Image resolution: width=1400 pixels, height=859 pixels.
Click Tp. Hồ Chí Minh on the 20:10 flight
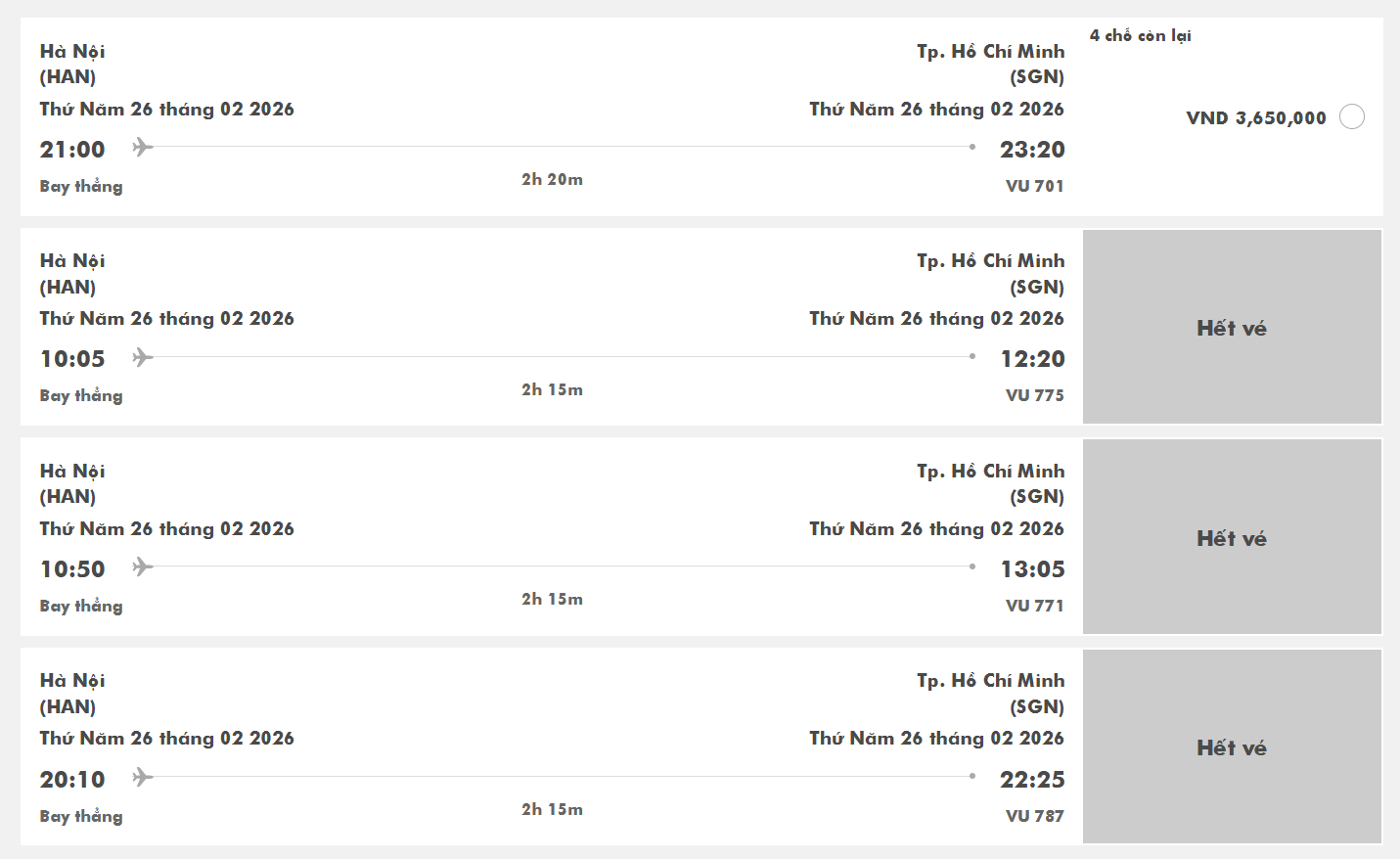(990, 681)
